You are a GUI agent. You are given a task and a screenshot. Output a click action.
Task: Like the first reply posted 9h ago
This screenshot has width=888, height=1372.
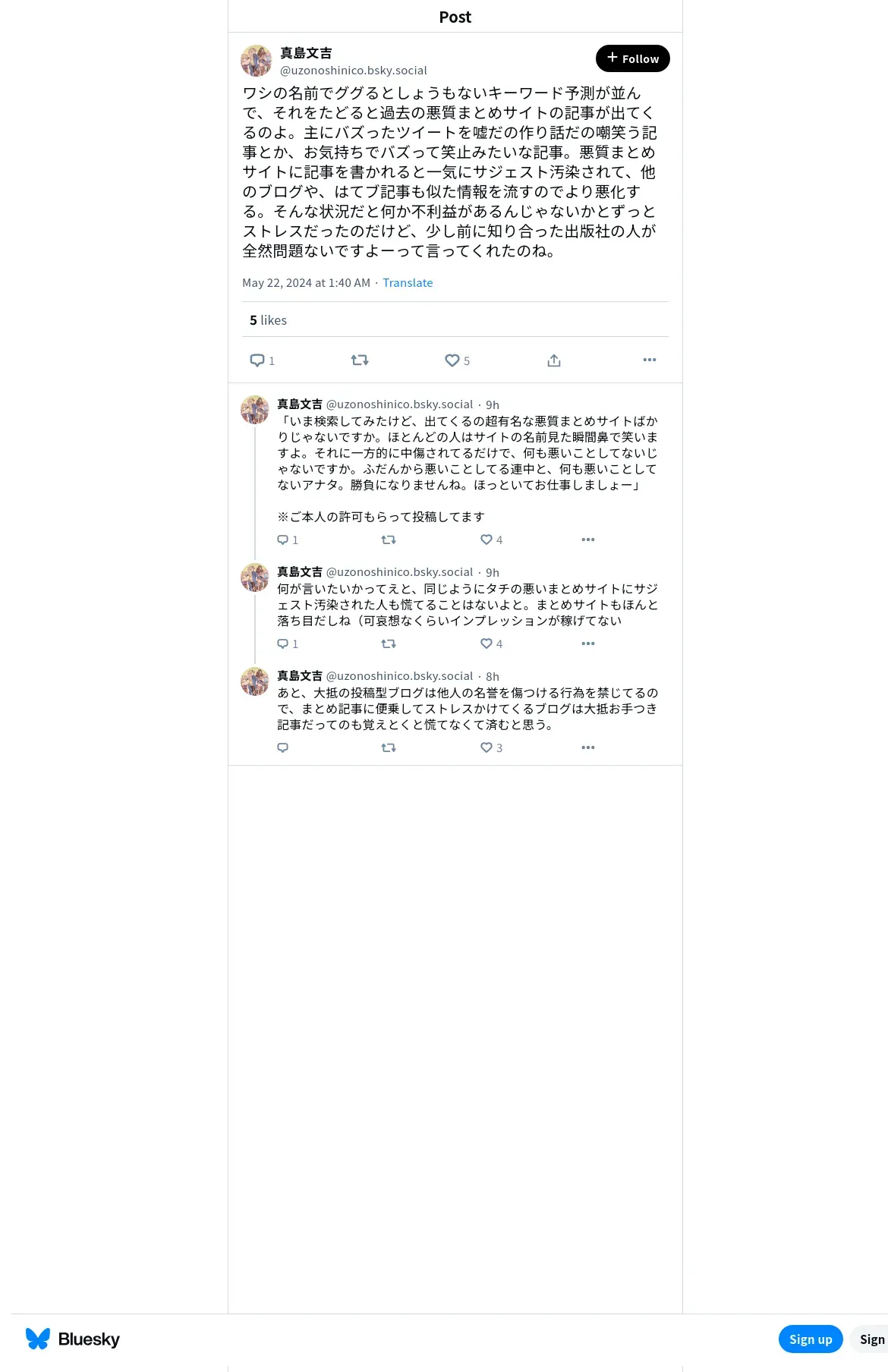tap(487, 540)
